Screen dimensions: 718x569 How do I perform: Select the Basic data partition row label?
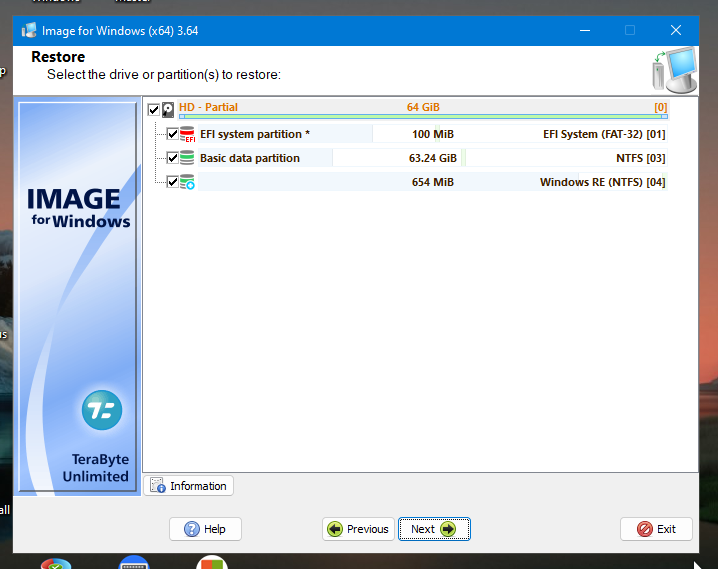(250, 158)
